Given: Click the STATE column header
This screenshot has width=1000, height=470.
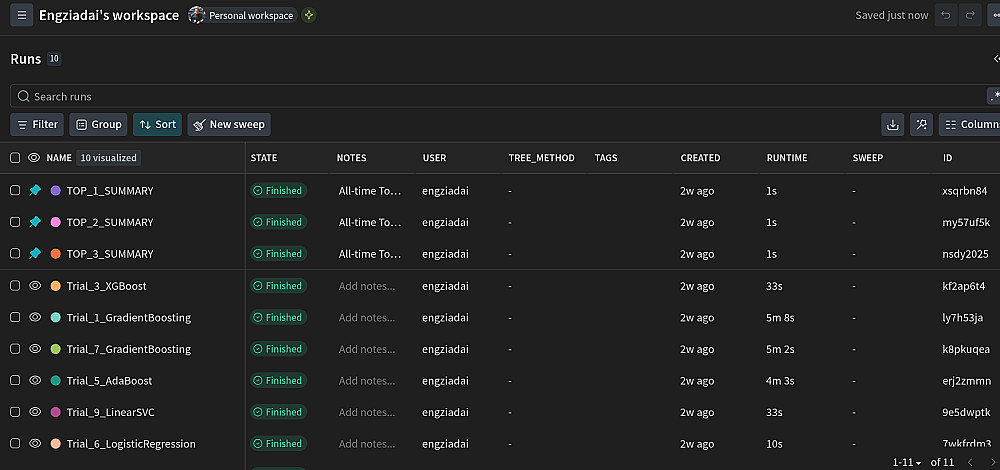Looking at the screenshot, I should pos(264,158).
